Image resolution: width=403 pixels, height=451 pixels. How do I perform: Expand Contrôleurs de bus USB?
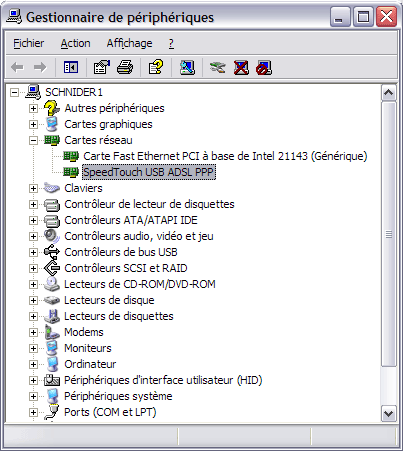33,252
